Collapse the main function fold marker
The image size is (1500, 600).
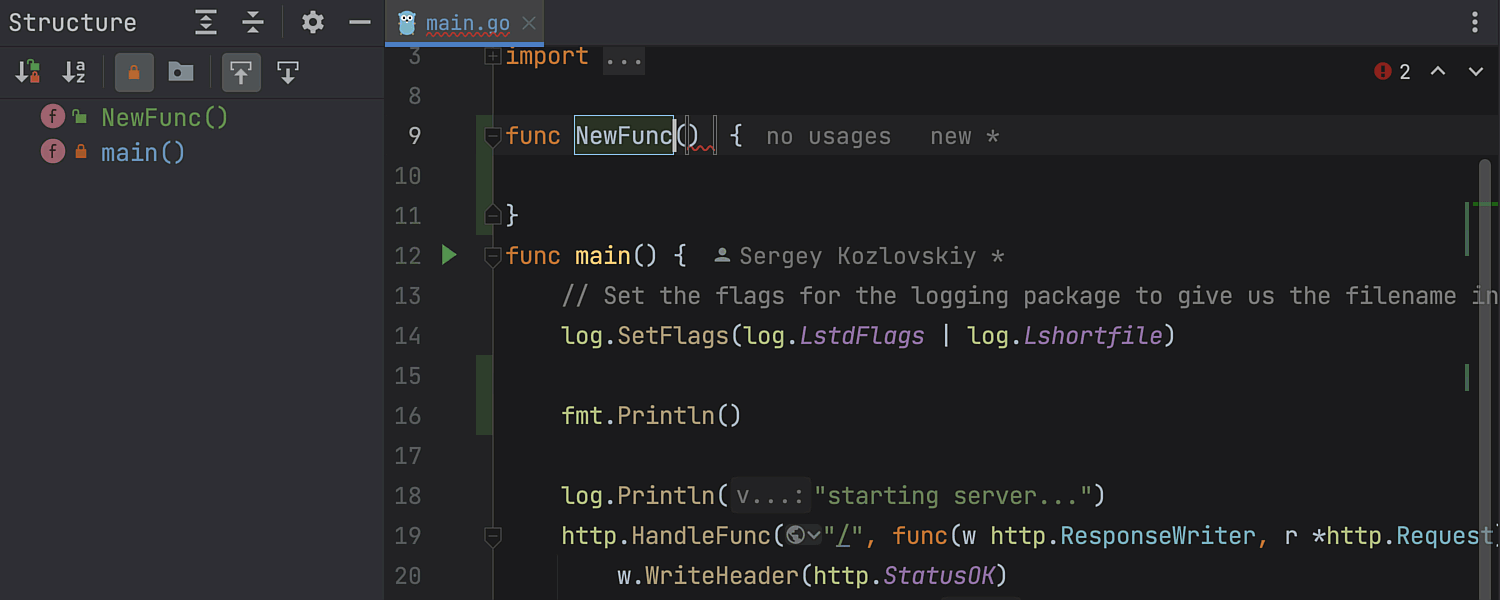(492, 257)
